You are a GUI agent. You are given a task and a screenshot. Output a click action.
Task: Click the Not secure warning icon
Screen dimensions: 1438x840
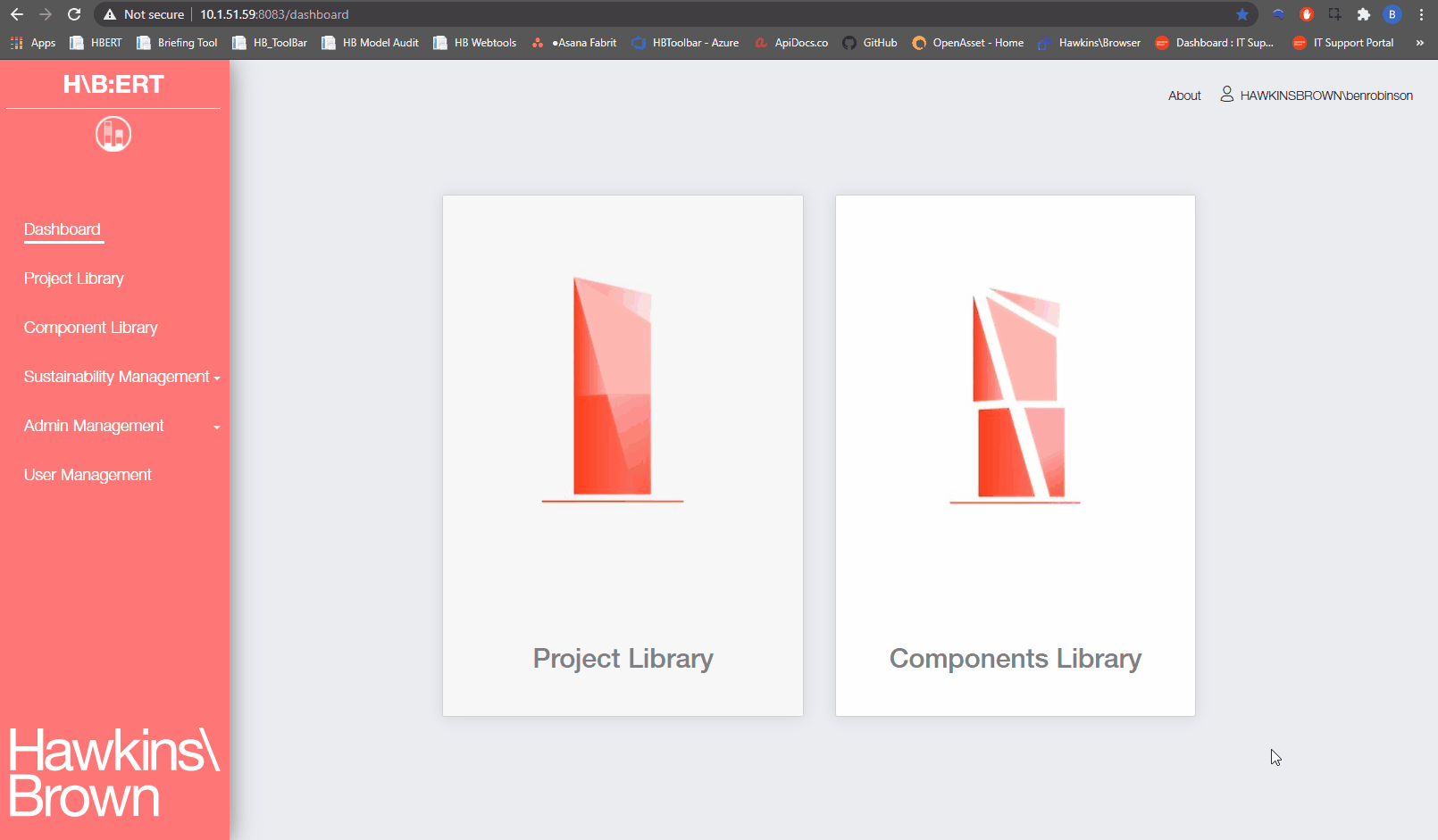[x=110, y=14]
